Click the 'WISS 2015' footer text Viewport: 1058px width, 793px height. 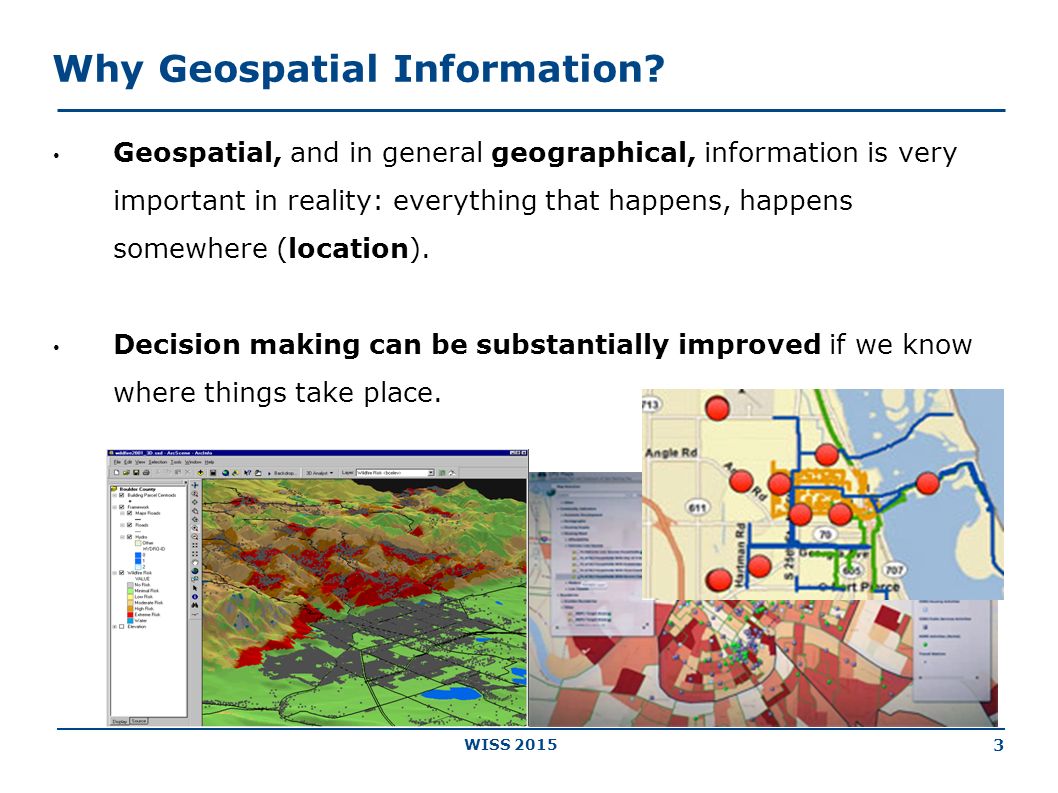click(511, 744)
